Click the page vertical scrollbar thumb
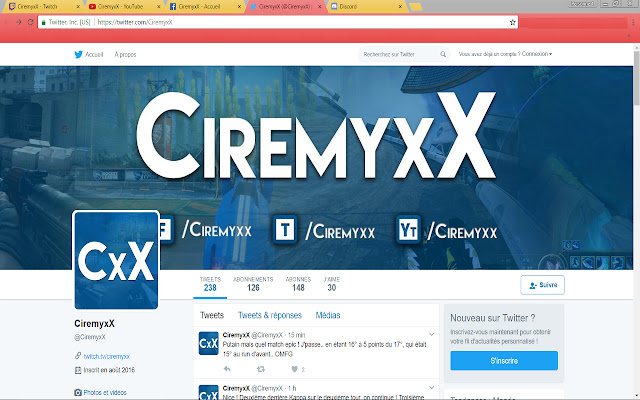Viewport: 640px width, 400px height. click(x=636, y=77)
